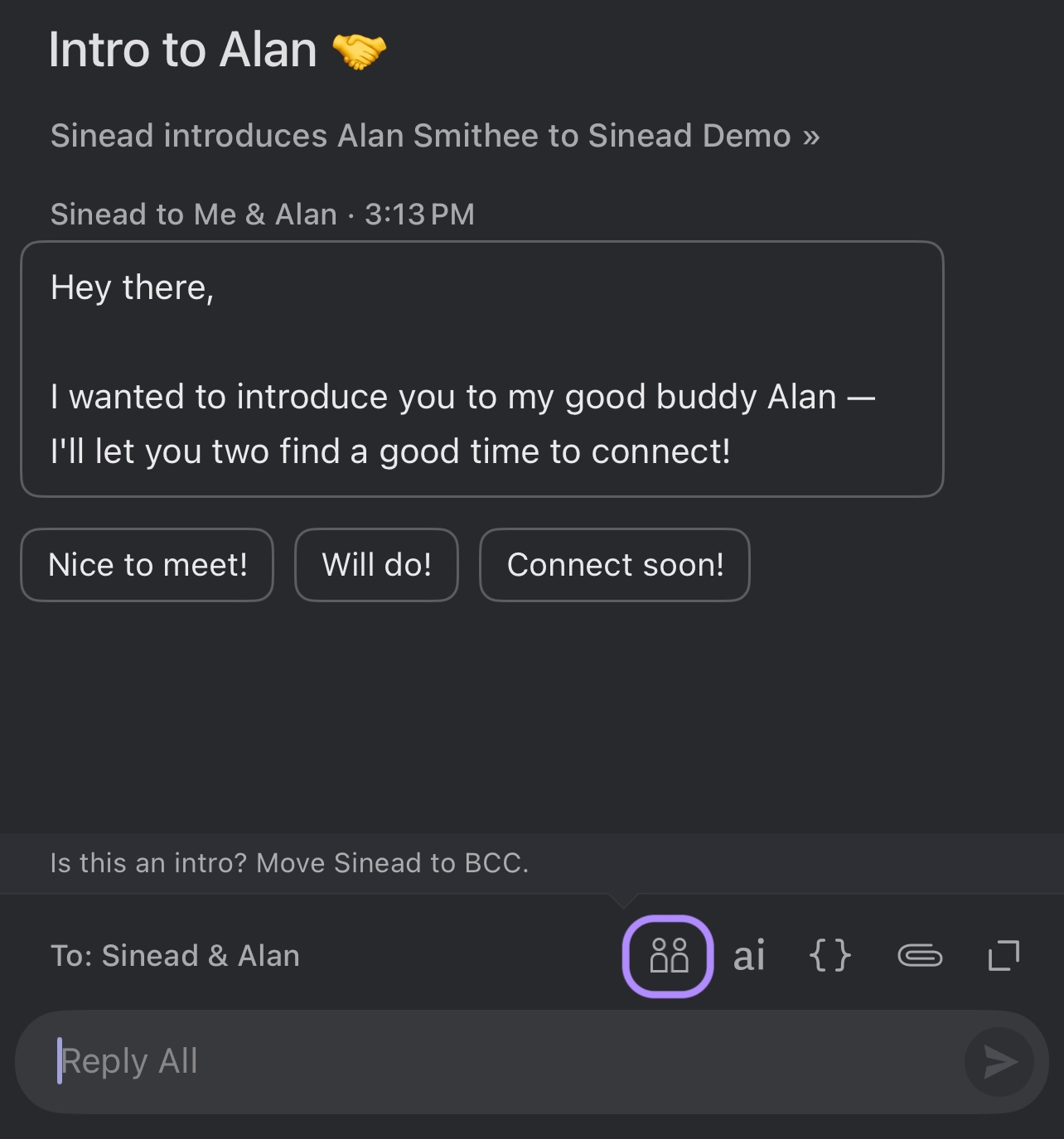Expand sender details 'Sinead to Me & Alan'

coord(193,215)
